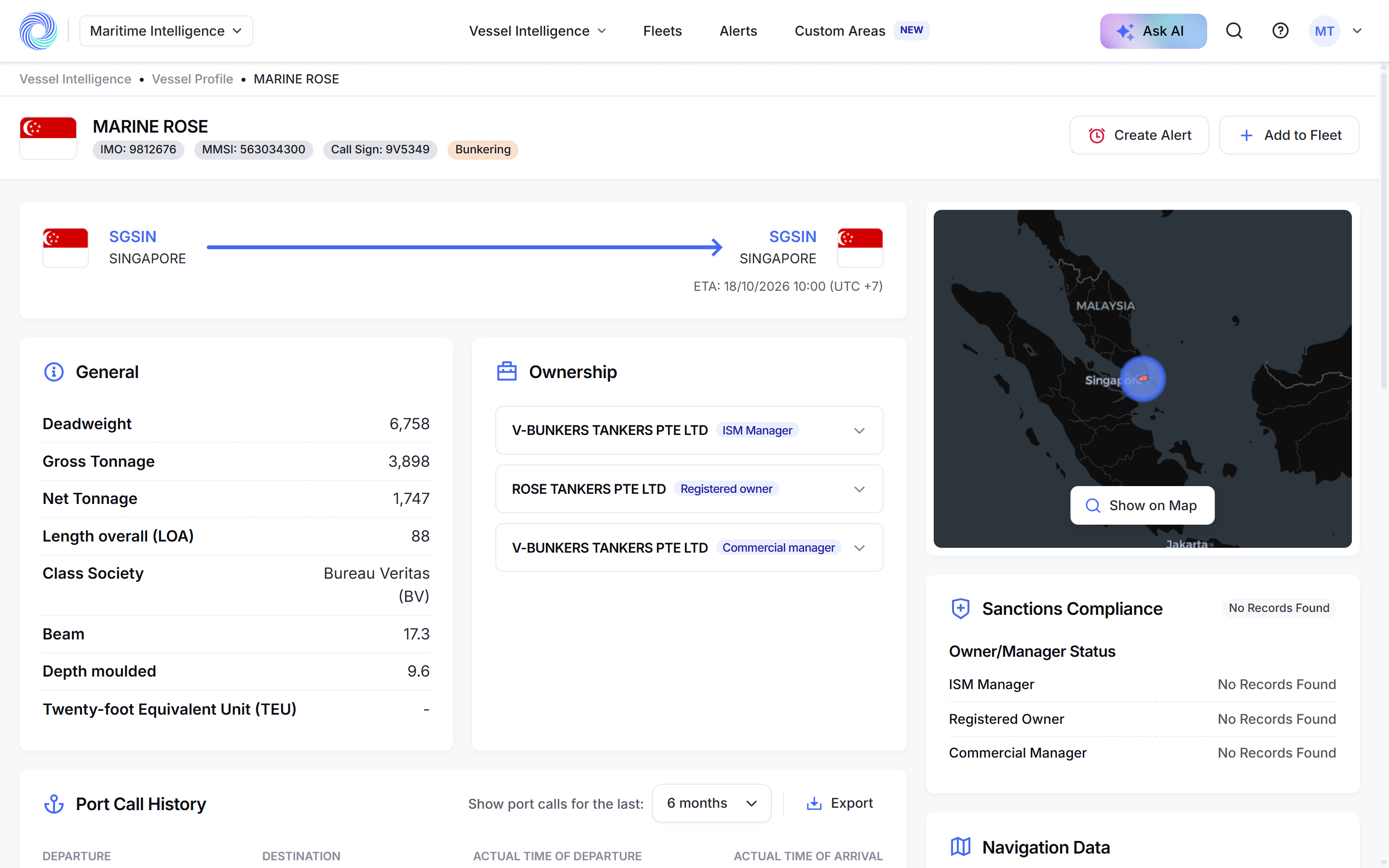
Task: Click the Ownership briefcase icon
Action: (x=507, y=371)
